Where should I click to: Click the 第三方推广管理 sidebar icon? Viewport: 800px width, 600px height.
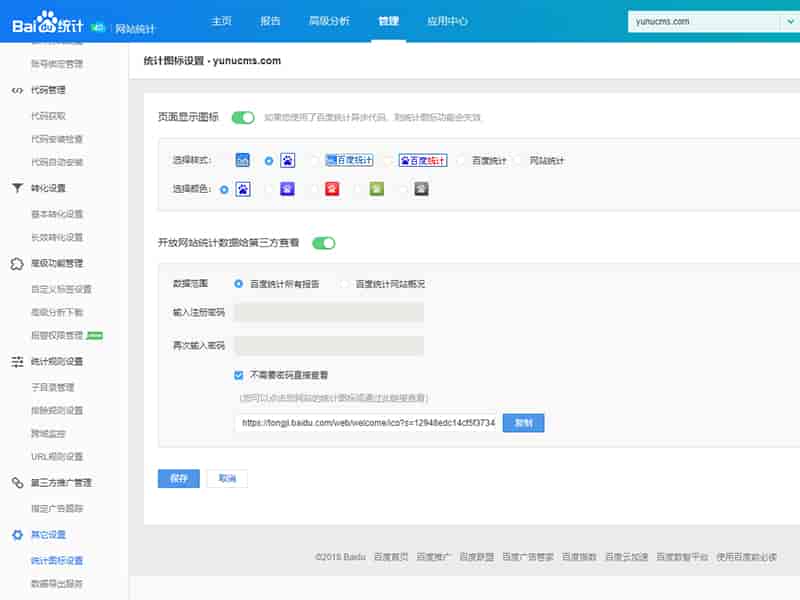(16, 482)
